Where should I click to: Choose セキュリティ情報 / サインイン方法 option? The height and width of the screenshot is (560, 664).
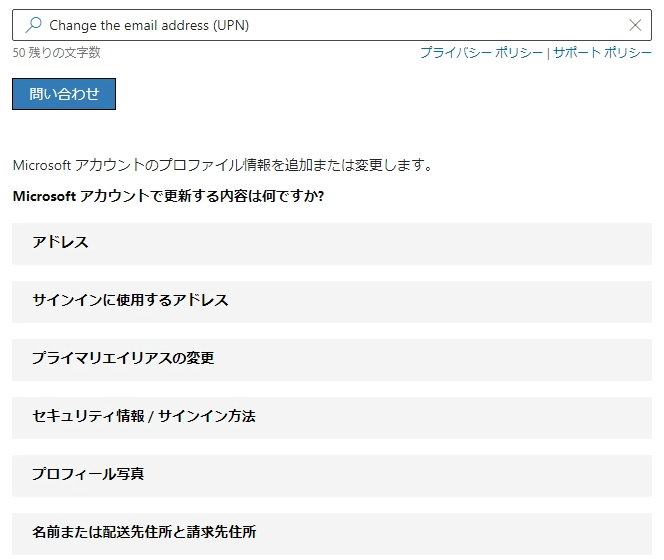(332, 418)
